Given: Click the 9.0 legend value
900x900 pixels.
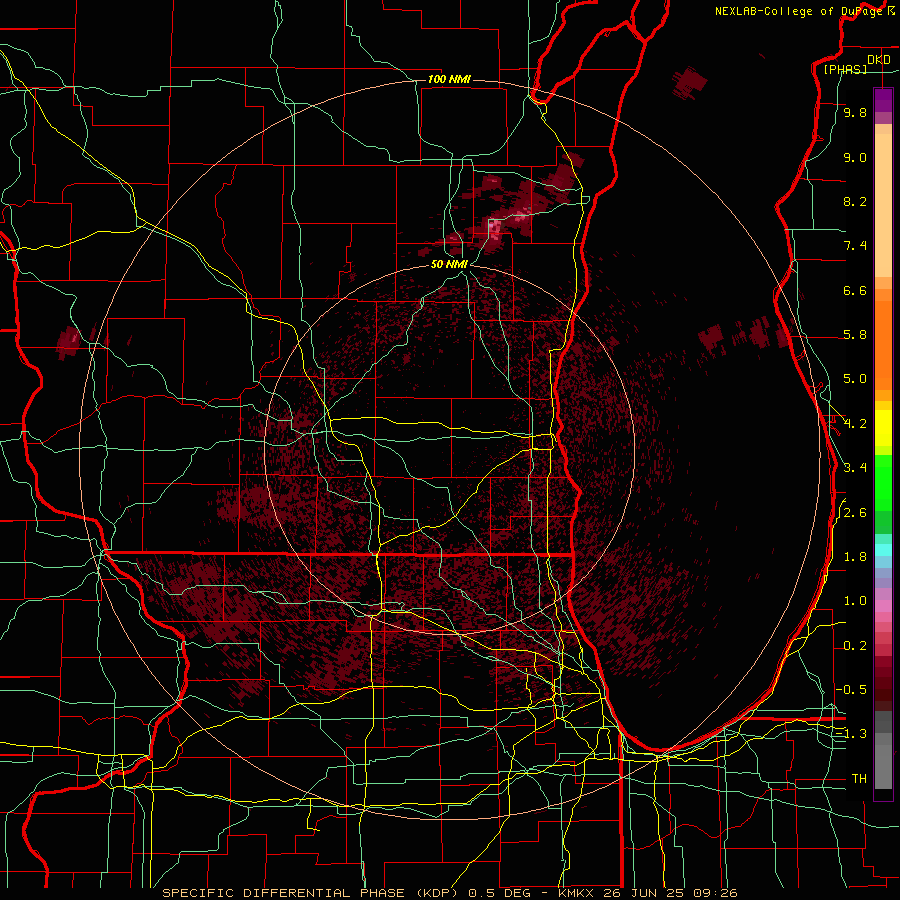Looking at the screenshot, I should (x=855, y=157).
